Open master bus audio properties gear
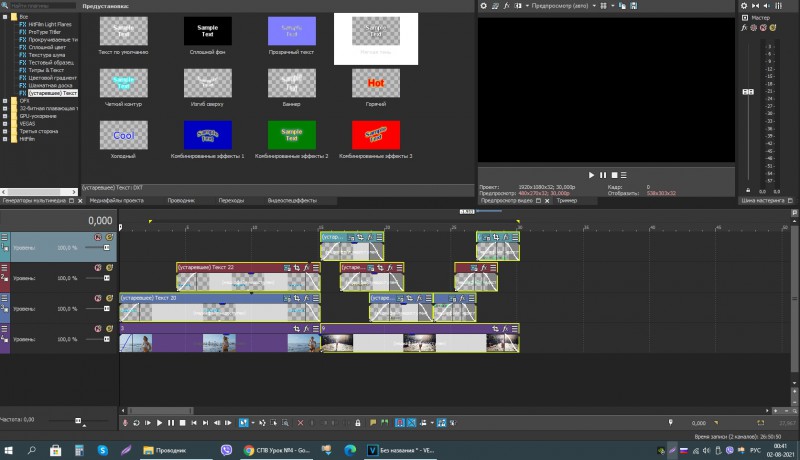Image resolution: width=800 pixels, height=460 pixels. pos(744,6)
